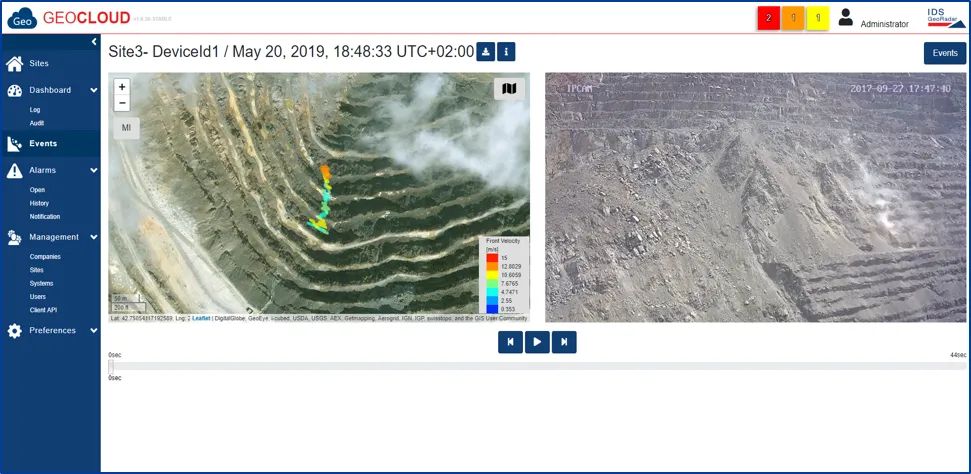Click the download icon next to the title
The width and height of the screenshot is (971, 474).
tap(486, 52)
